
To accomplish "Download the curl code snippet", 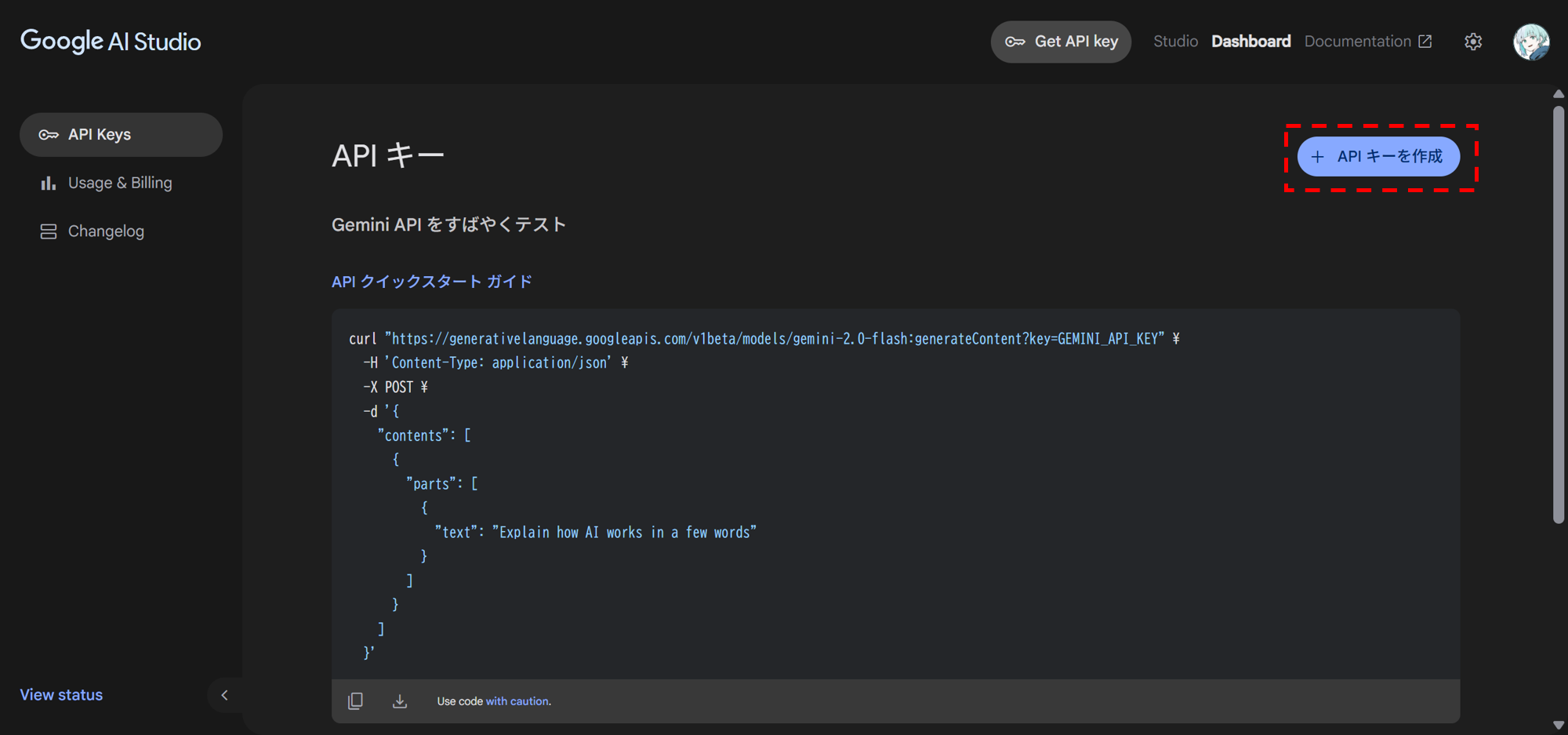I will coord(400,701).
